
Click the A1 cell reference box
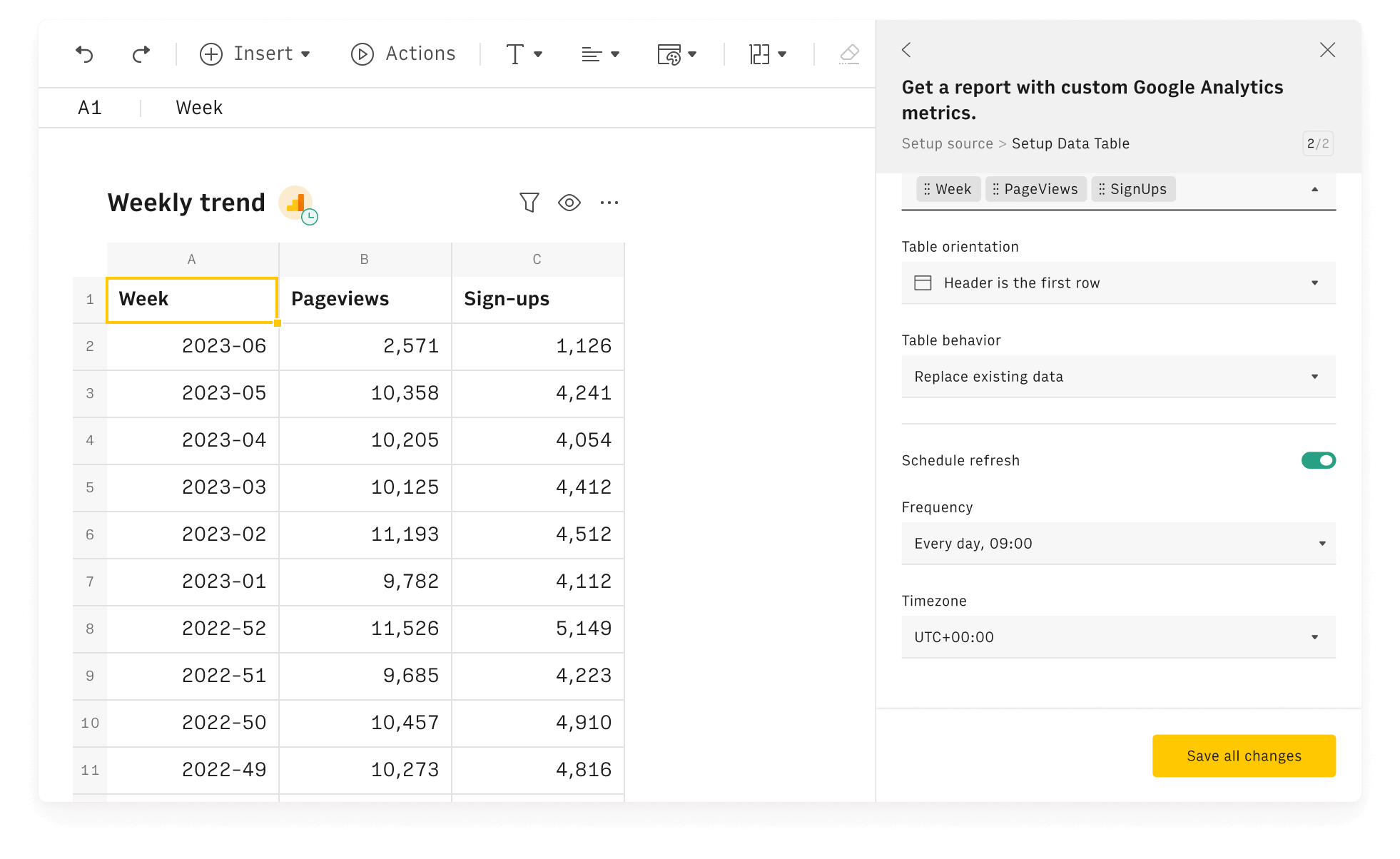coord(90,108)
